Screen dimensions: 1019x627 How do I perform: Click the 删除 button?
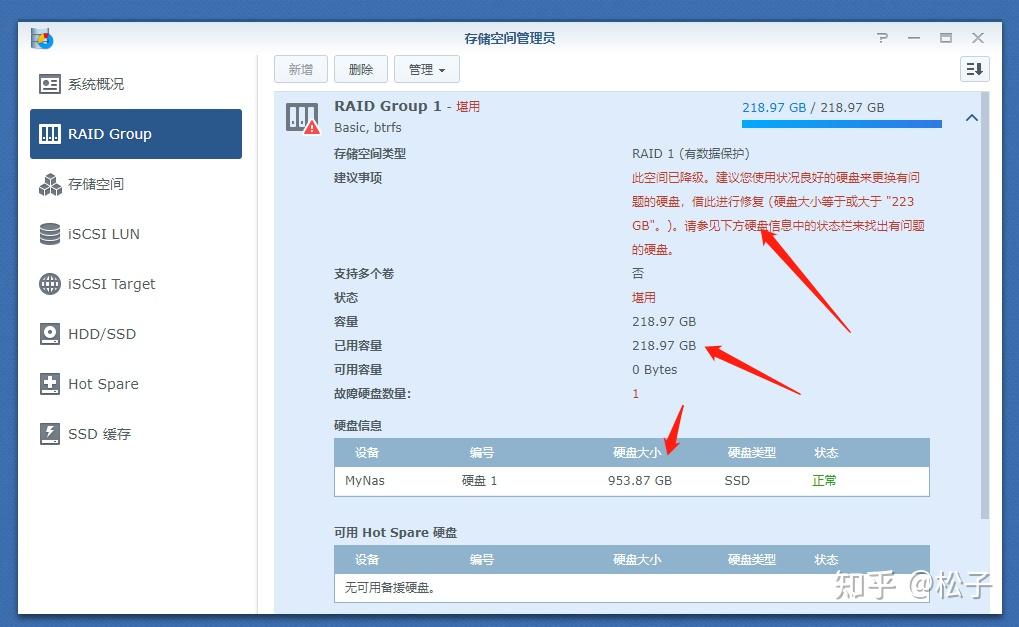coord(360,69)
